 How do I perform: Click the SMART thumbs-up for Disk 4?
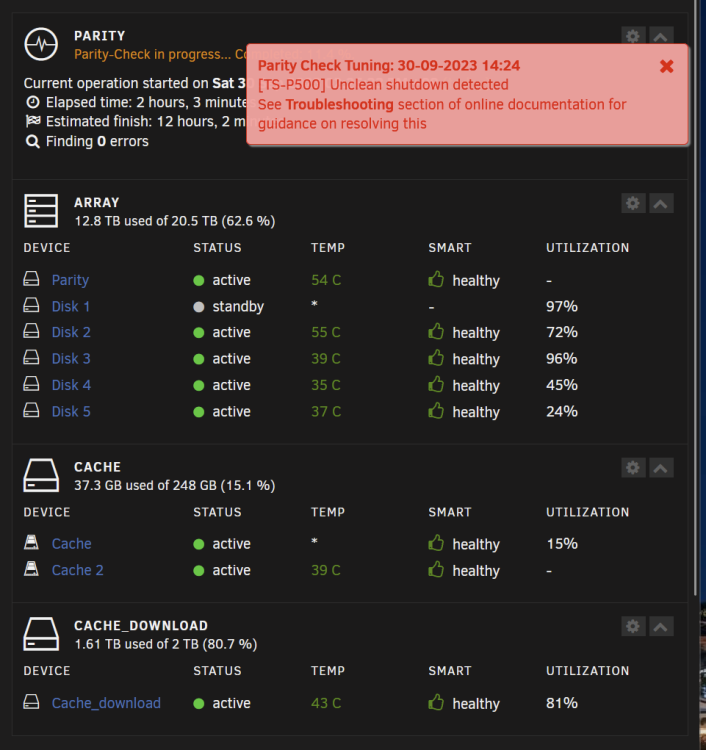click(436, 385)
